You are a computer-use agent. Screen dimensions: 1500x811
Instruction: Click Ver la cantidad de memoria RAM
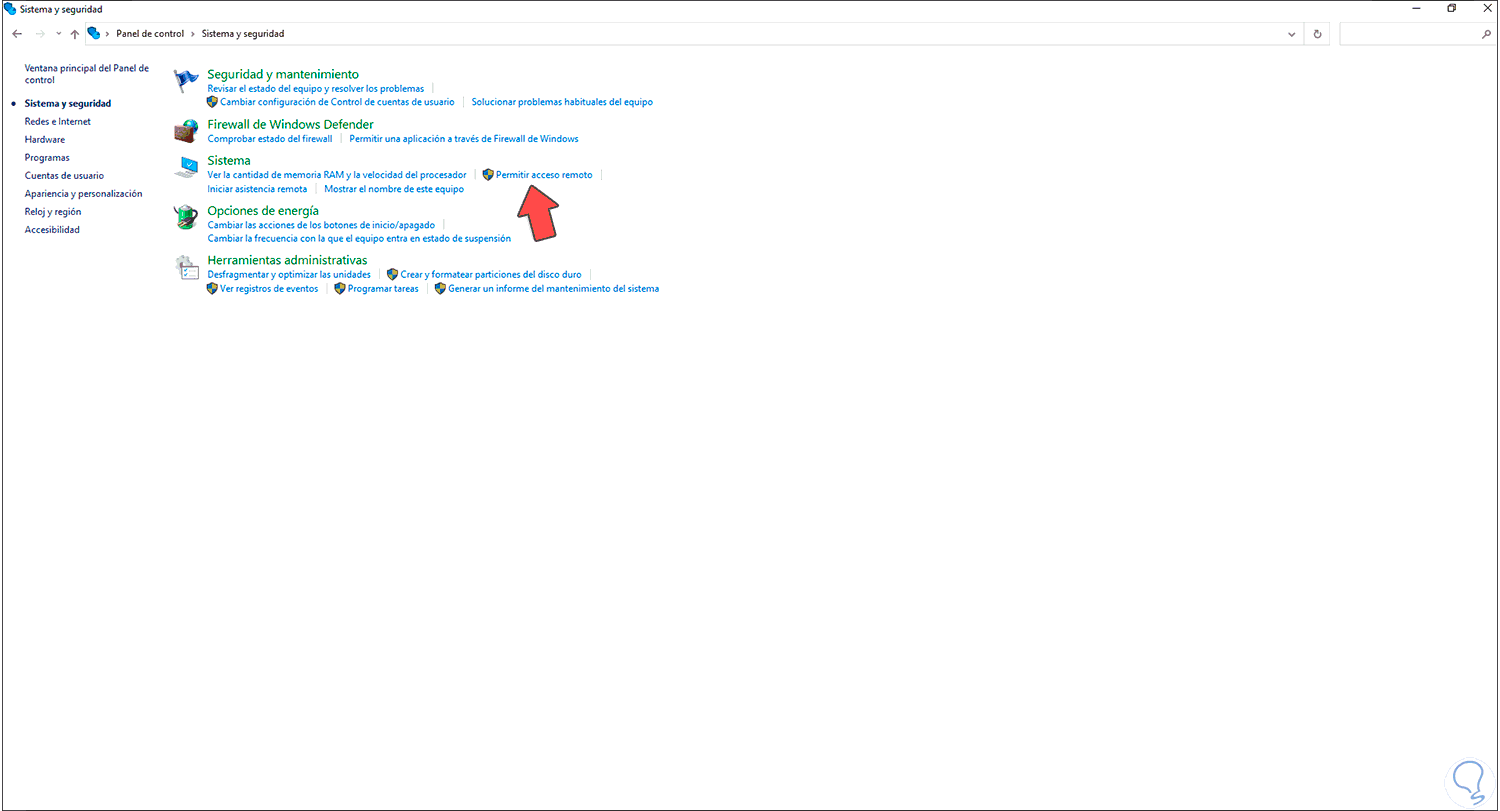[337, 175]
